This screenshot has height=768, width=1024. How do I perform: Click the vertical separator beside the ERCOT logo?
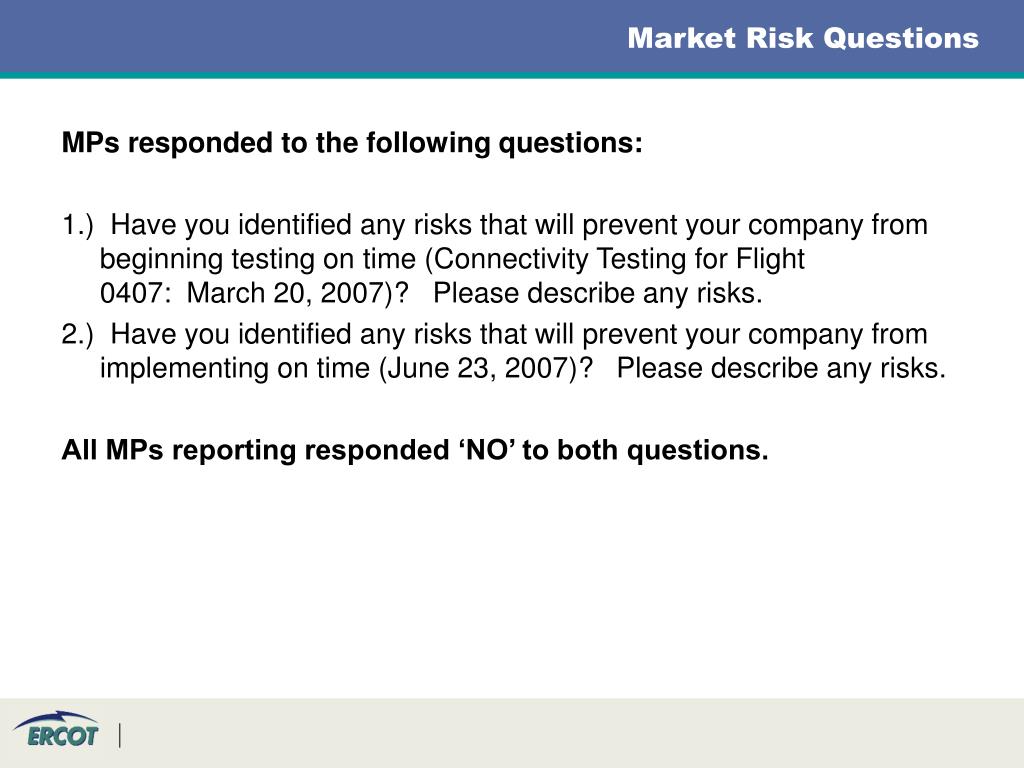click(120, 735)
